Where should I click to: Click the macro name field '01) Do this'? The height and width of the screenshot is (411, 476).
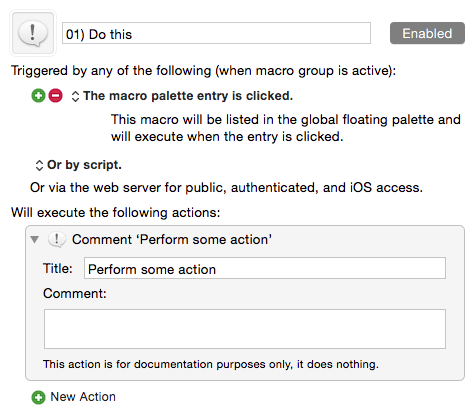coord(216,33)
